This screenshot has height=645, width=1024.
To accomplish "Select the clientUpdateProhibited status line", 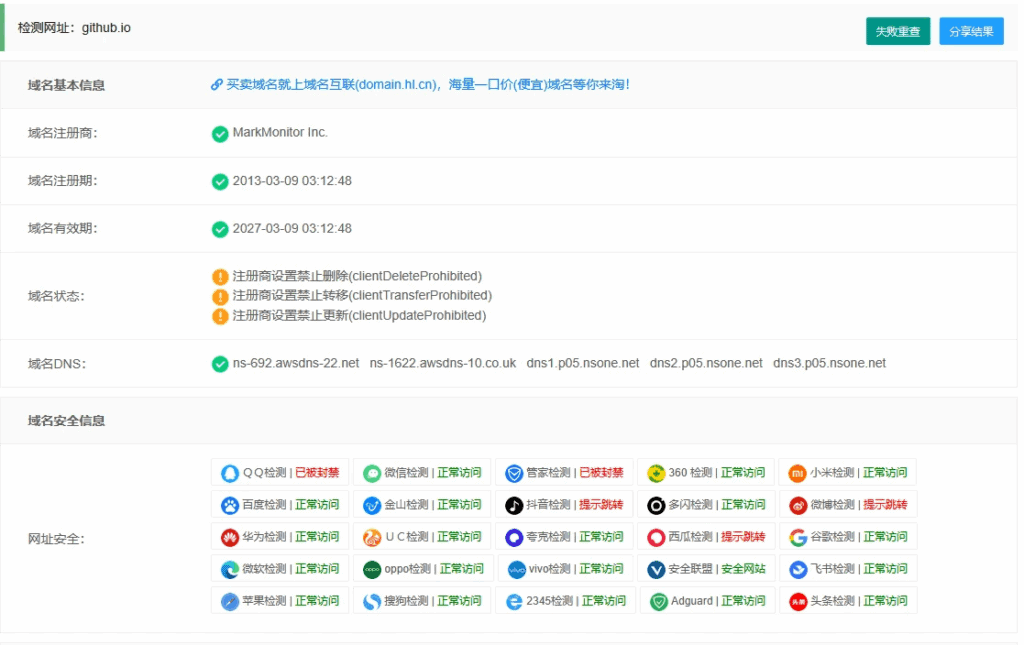I will 359,316.
